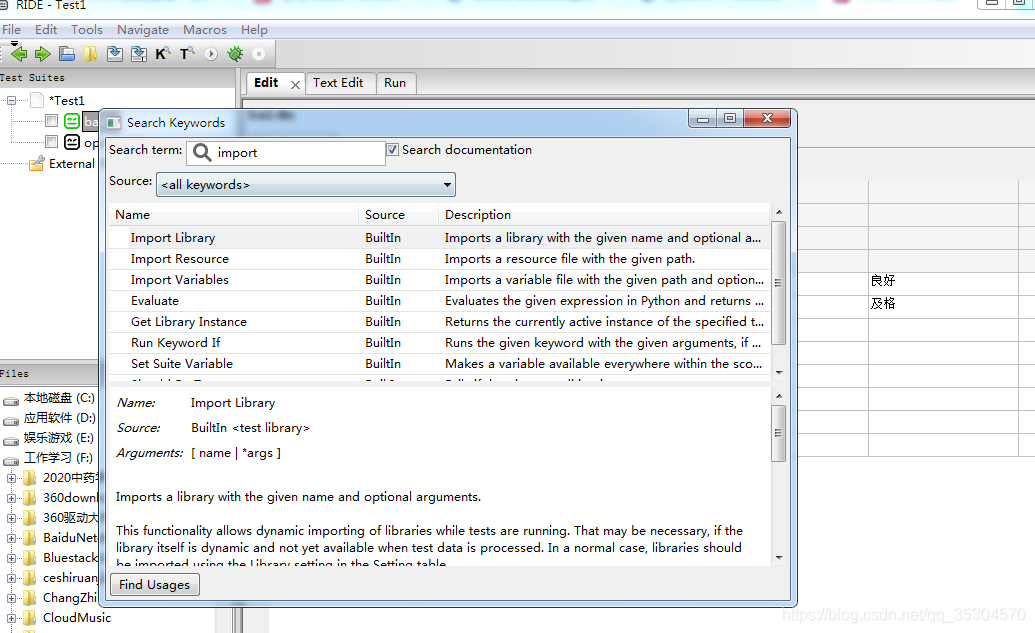Click the green robot test case icon
This screenshot has height=633, width=1035.
[x=72, y=121]
